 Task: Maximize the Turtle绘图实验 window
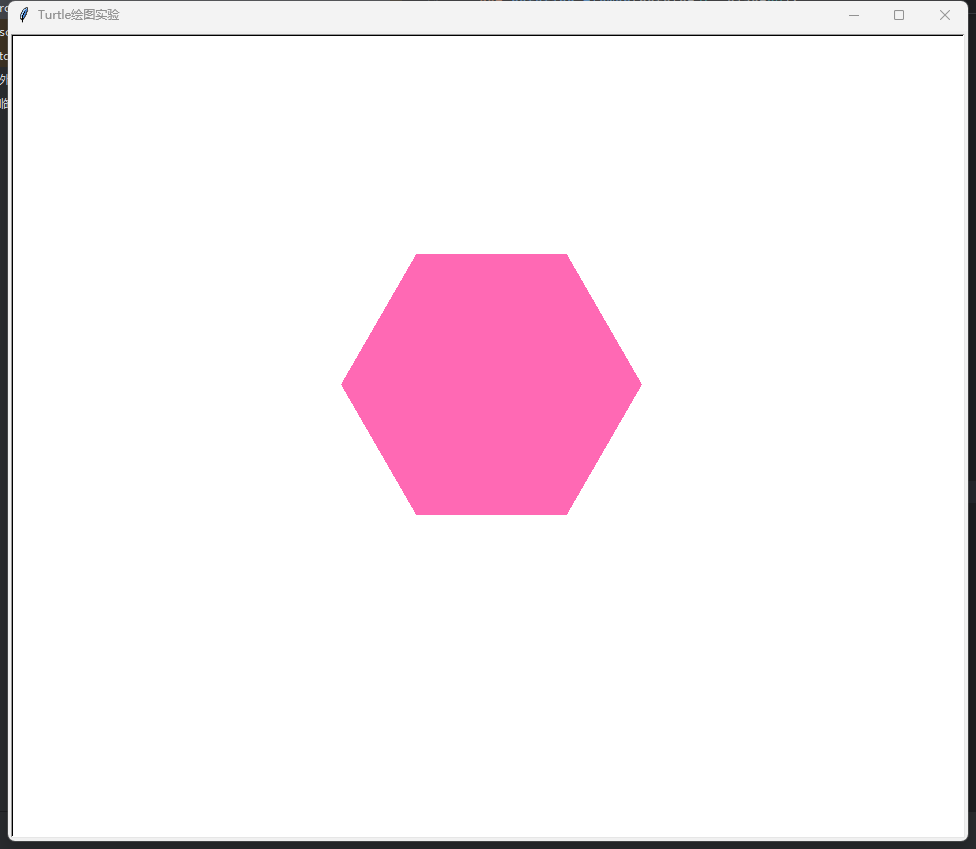click(x=899, y=15)
